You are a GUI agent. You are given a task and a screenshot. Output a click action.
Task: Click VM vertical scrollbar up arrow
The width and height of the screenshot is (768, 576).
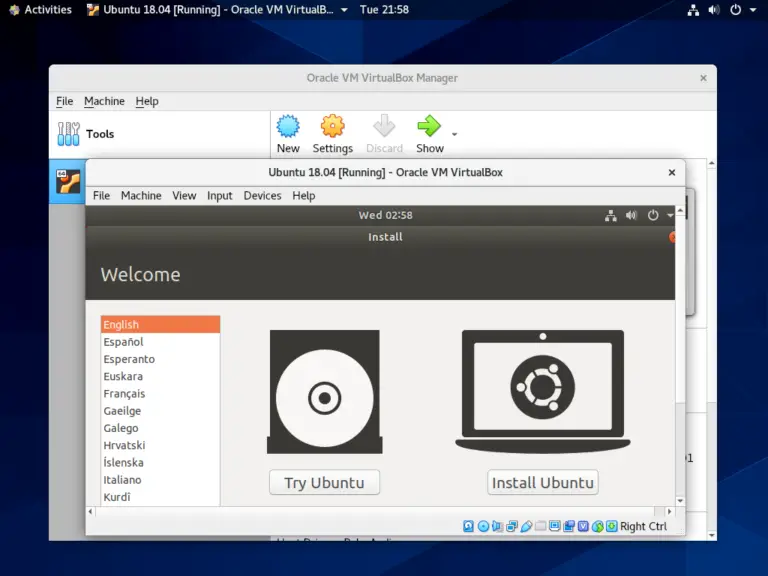tap(680, 211)
